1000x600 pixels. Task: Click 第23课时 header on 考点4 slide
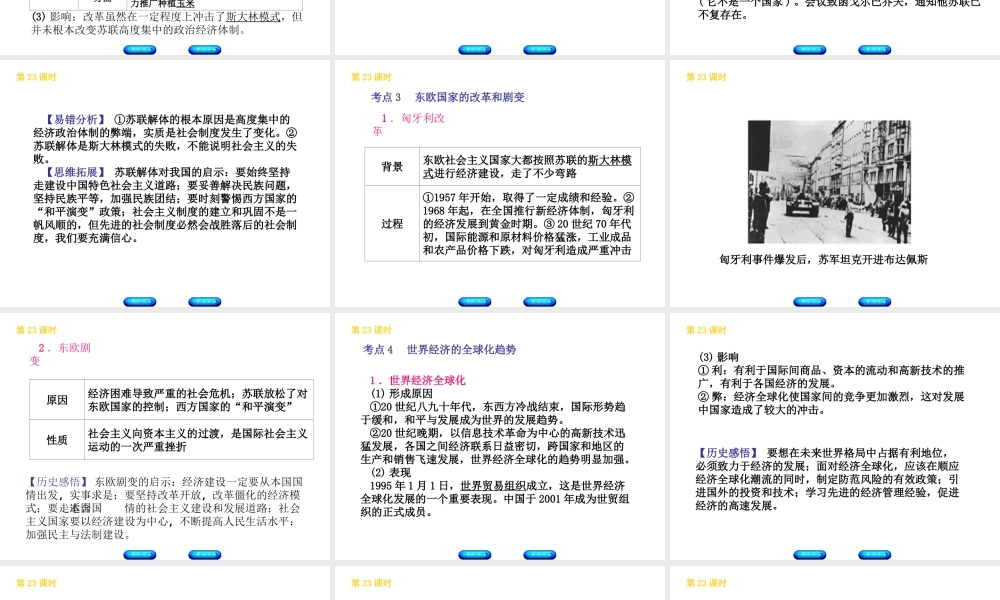point(371,330)
